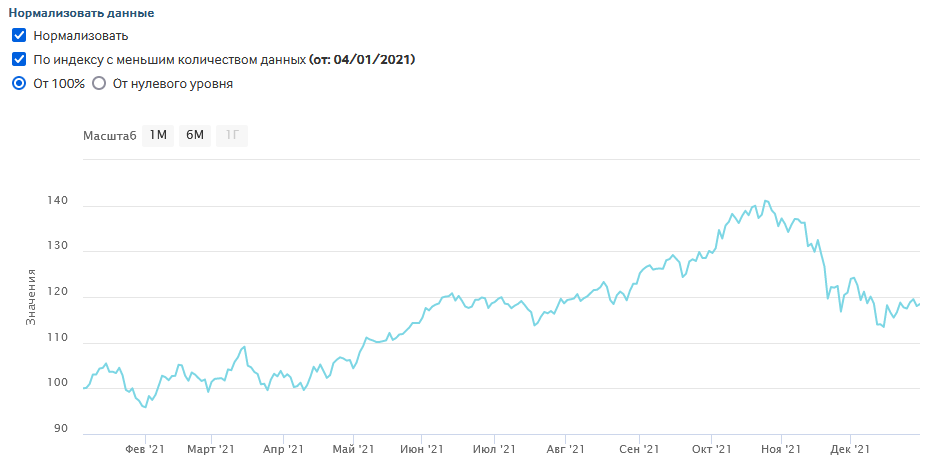
Task: Click the 140 value axis label
Action: tap(57, 201)
